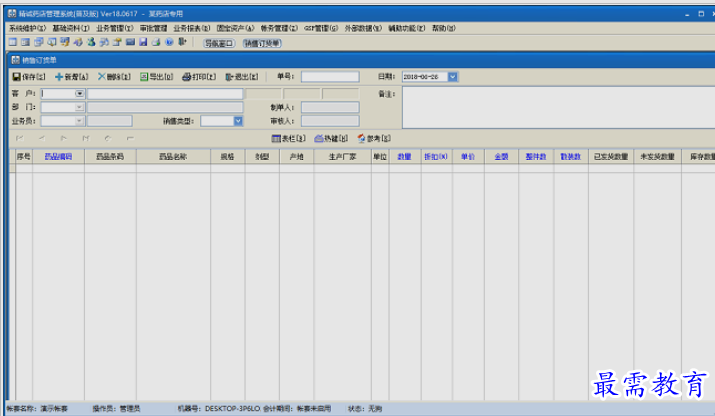Click the 产地 column header
Viewport: 715px width, 416px height.
pyautogui.click(x=296, y=156)
